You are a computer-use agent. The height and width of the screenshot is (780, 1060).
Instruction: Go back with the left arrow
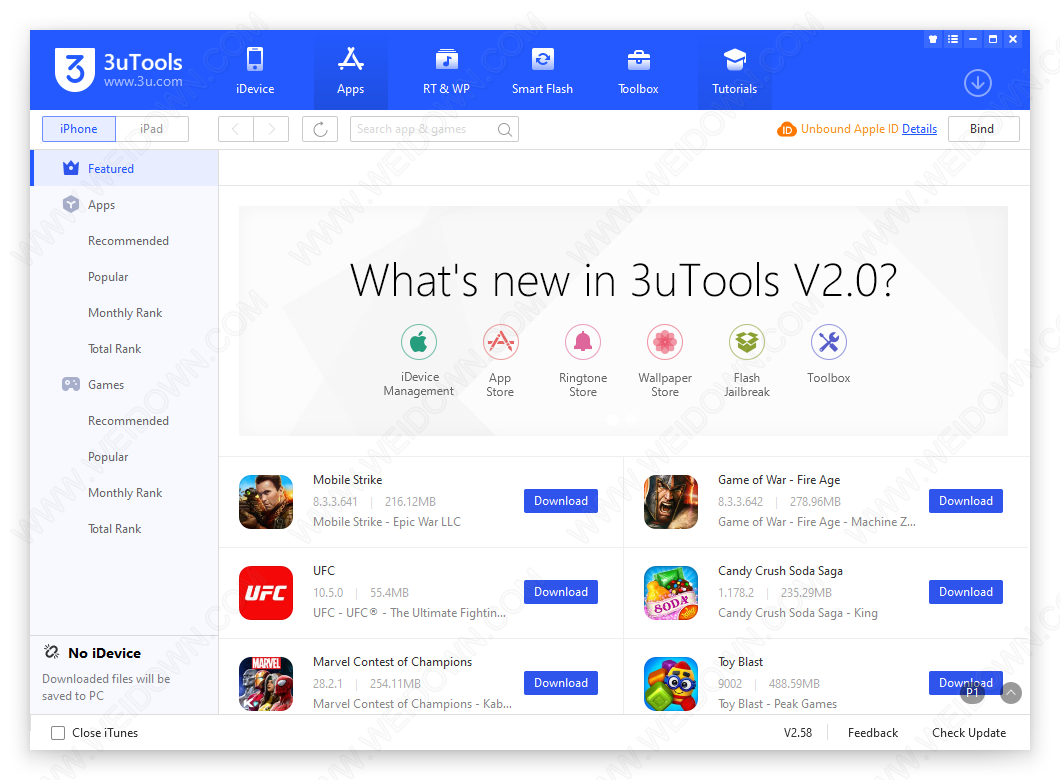(x=236, y=129)
